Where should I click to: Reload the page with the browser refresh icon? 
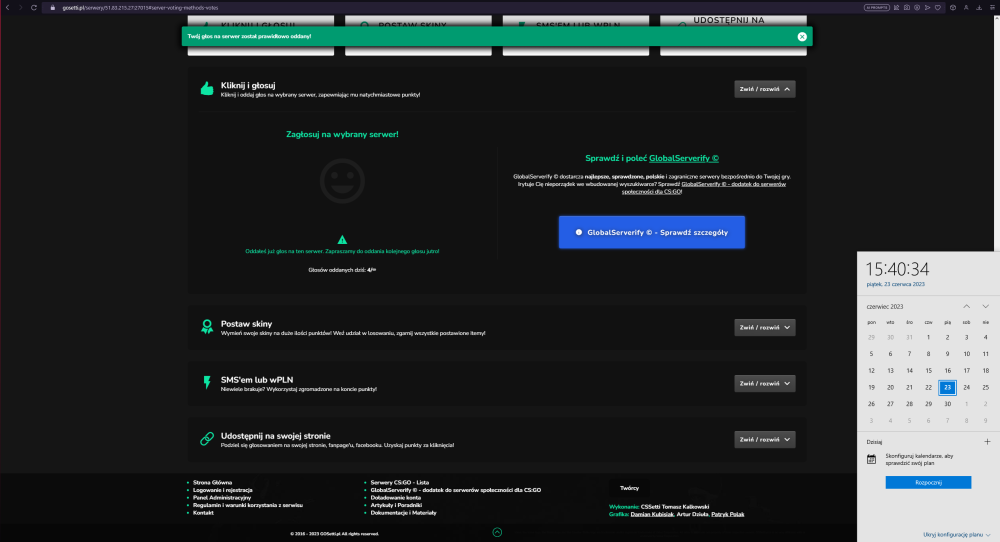pos(33,8)
